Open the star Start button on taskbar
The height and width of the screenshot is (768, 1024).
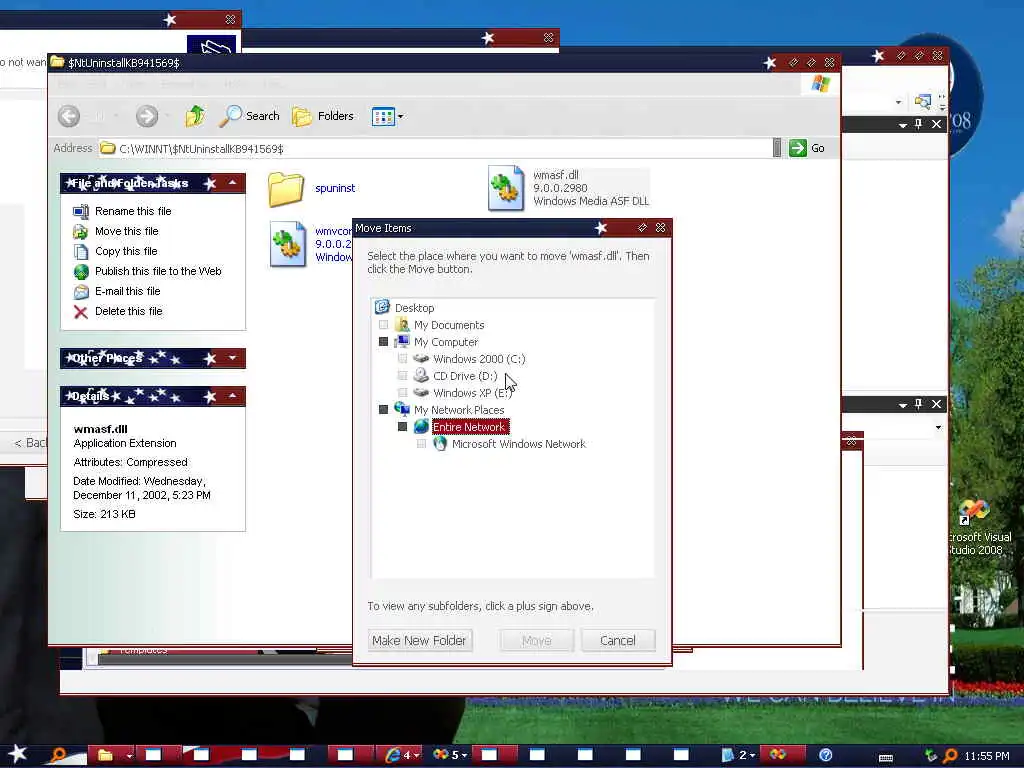(x=17, y=754)
